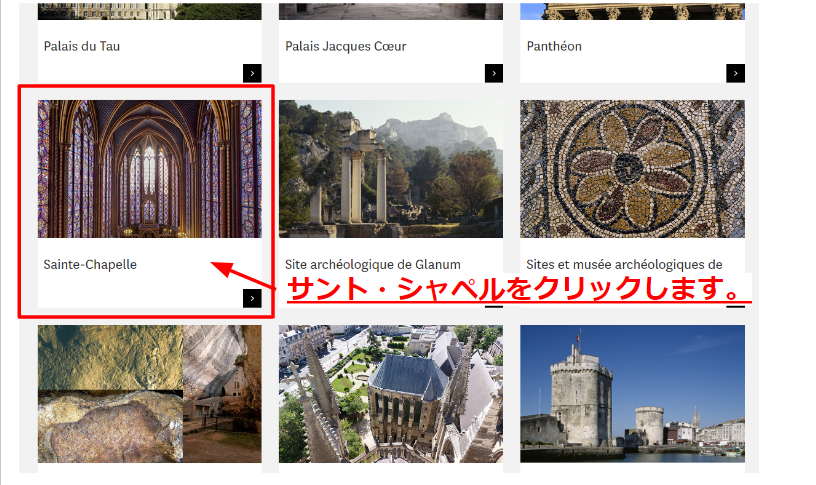The width and height of the screenshot is (816, 485).
Task: Click the arrow icon on Sainte-Chapelle card
Action: tap(252, 298)
